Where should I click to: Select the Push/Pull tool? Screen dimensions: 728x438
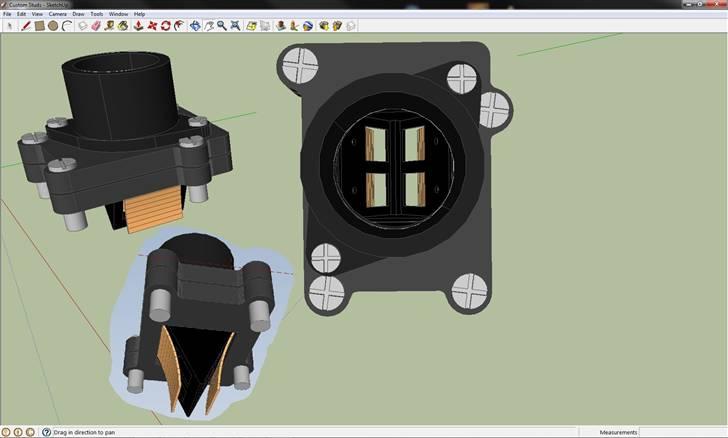(137, 25)
